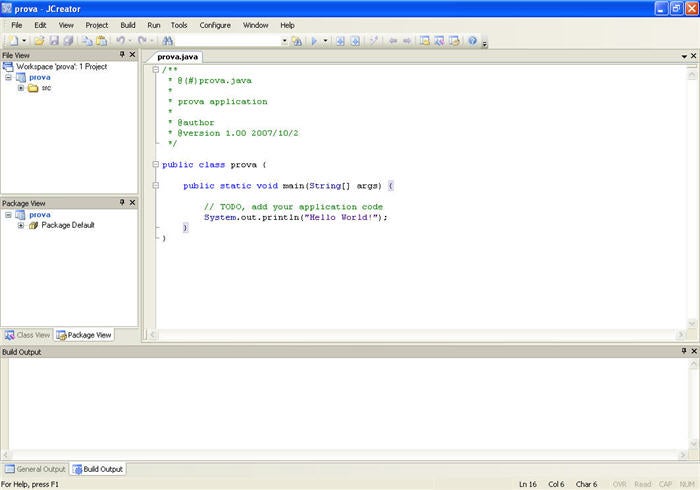Create a new file with toolbar icon
This screenshot has height=490, width=700.
(x=13, y=41)
